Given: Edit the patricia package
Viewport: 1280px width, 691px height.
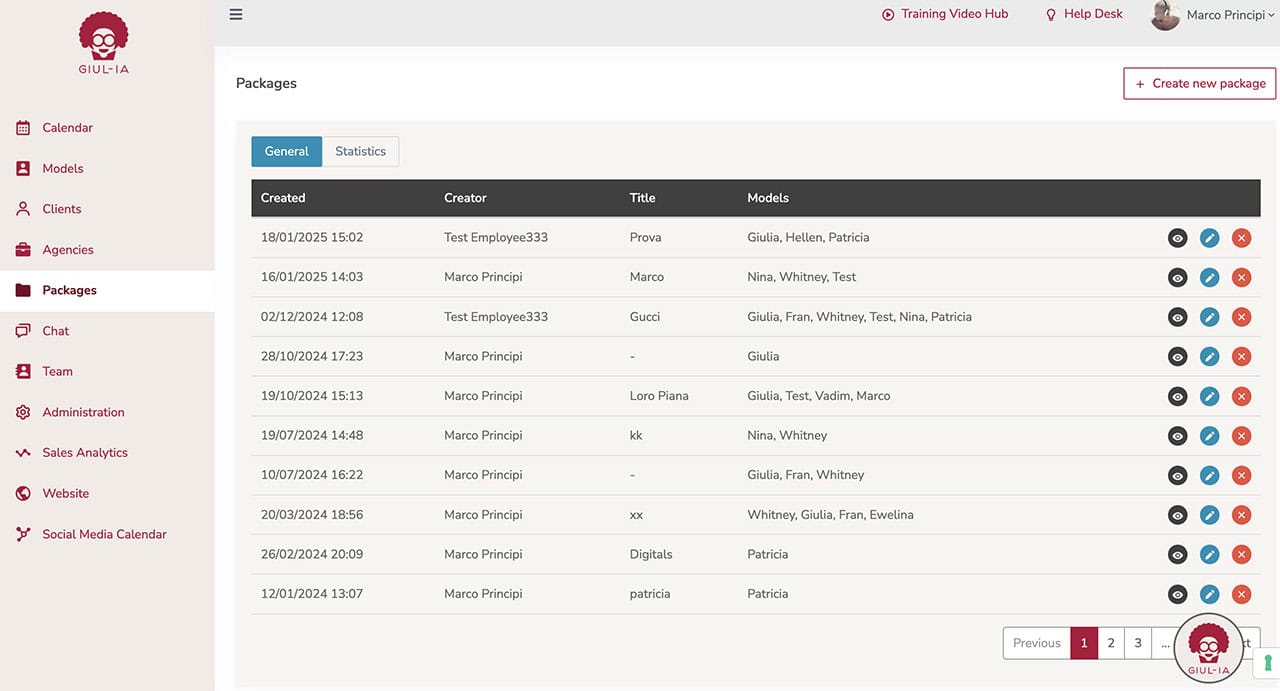Looking at the screenshot, I should point(1210,594).
